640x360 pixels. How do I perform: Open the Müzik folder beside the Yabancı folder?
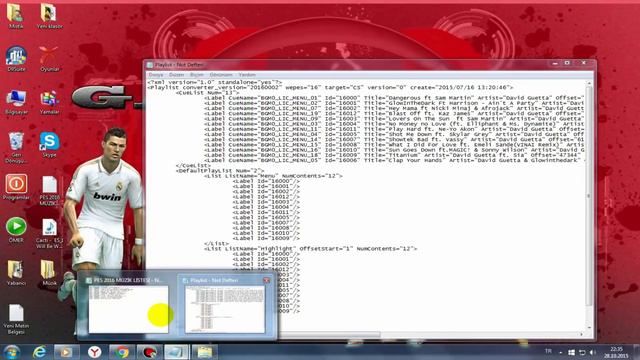coord(49,272)
